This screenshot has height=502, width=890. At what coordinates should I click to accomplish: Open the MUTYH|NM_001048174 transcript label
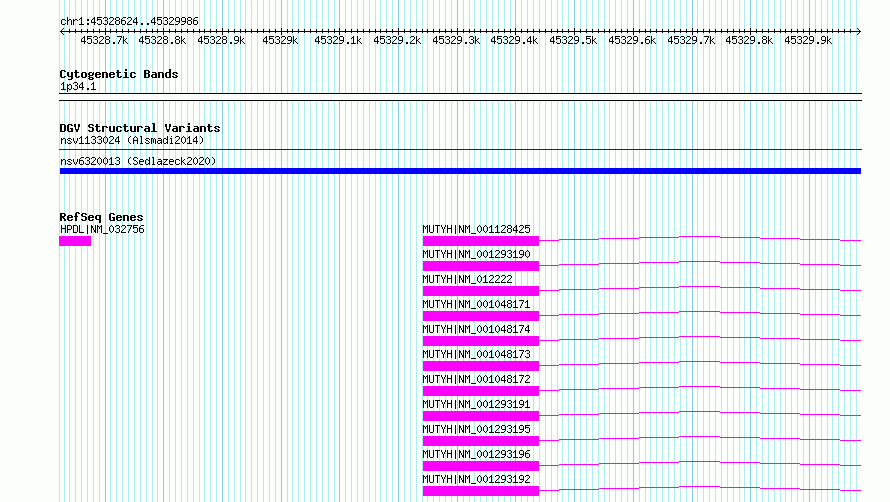click(x=476, y=329)
